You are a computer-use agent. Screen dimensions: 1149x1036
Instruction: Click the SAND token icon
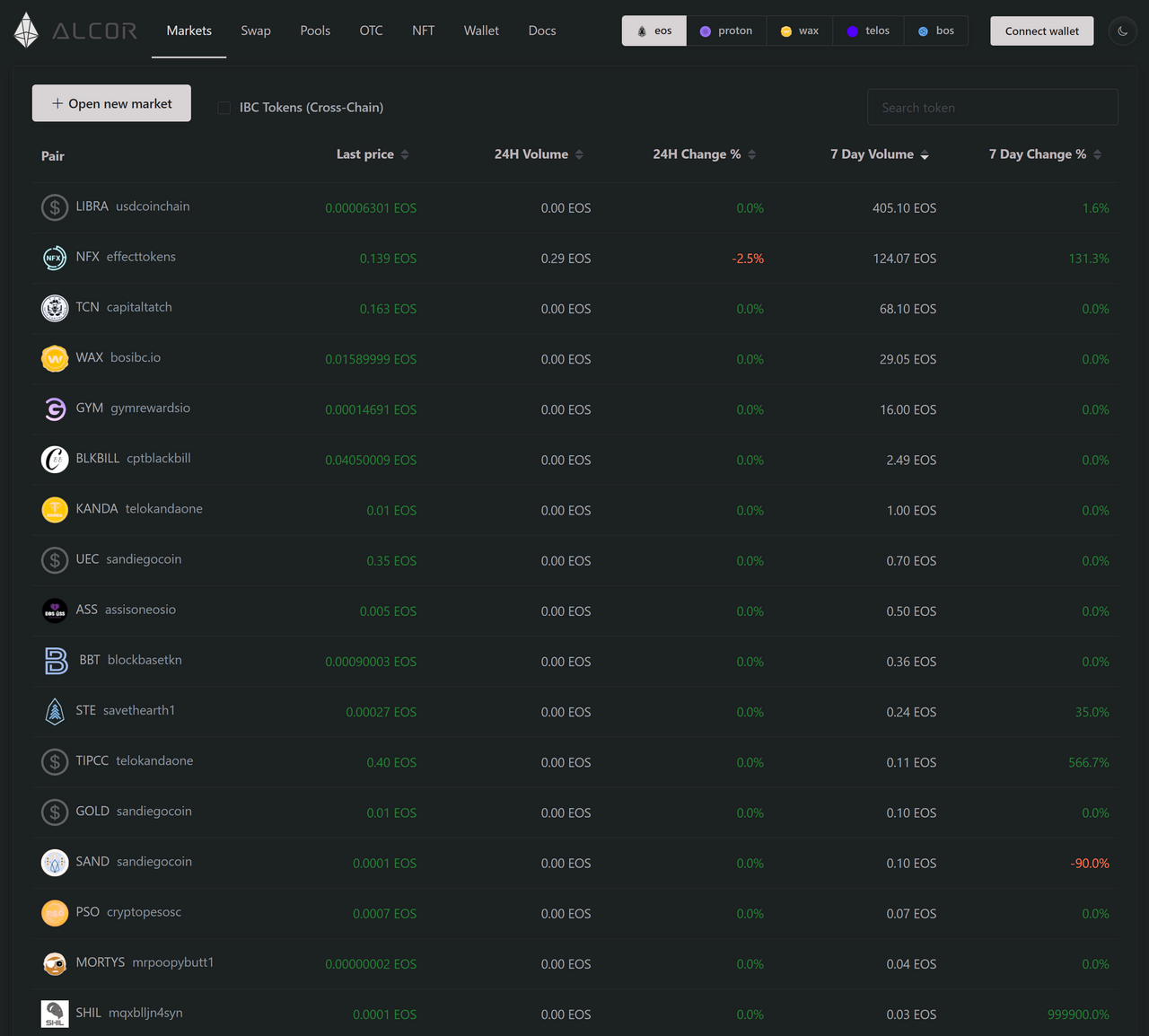pos(55,863)
